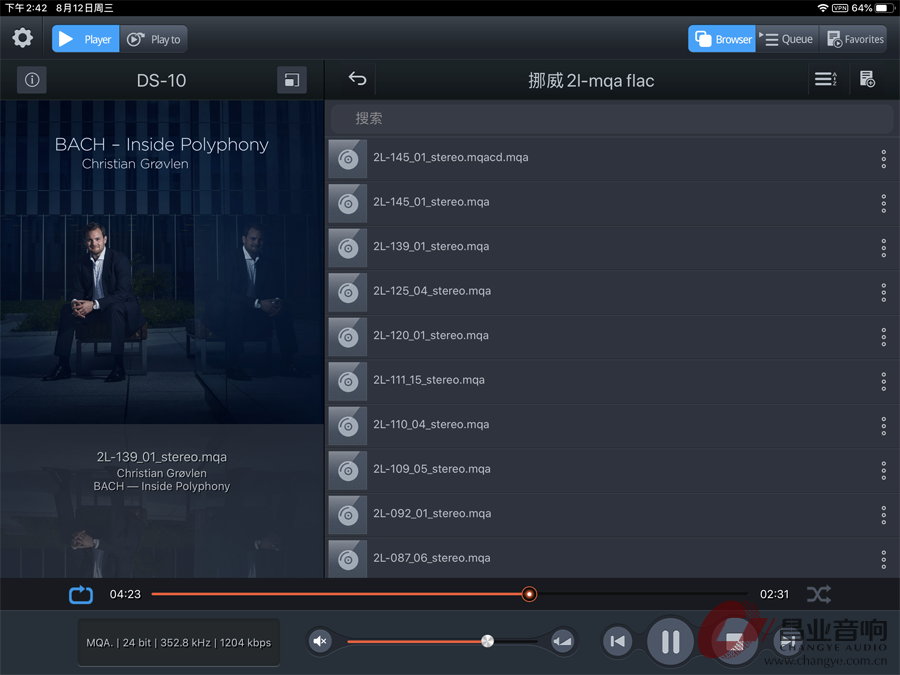Toggle the max volume speaker icon

(x=562, y=641)
